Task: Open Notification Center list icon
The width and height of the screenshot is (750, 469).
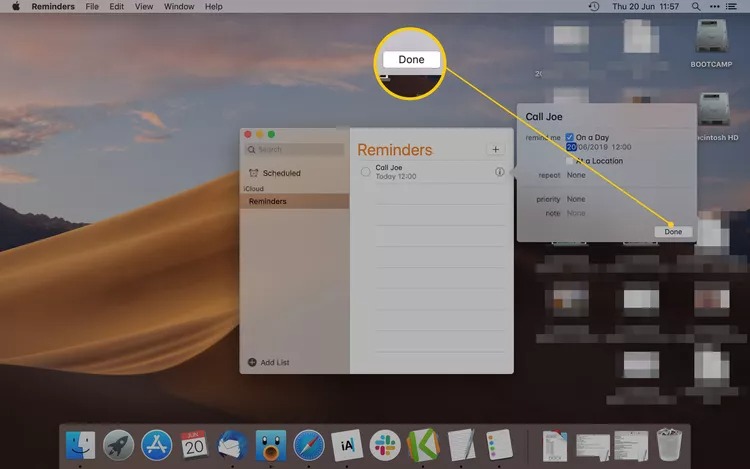Action: tap(731, 7)
